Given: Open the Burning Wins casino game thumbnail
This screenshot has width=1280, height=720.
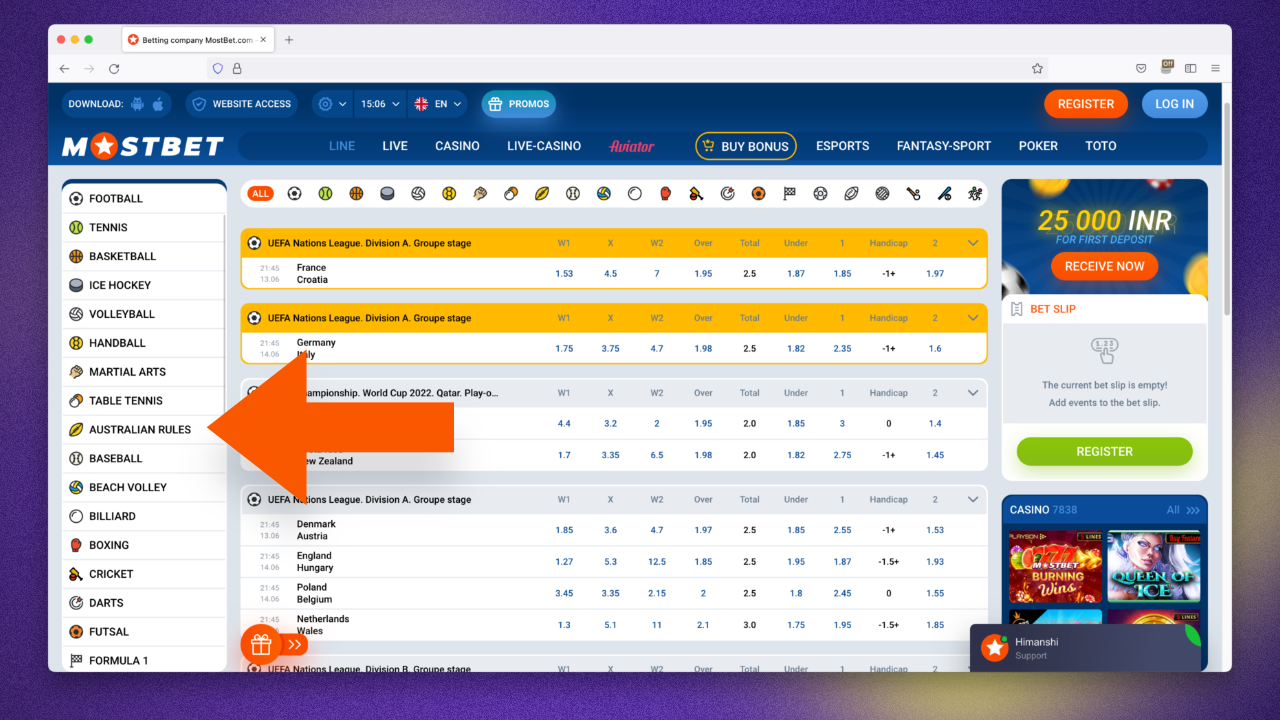Looking at the screenshot, I should coord(1055,566).
